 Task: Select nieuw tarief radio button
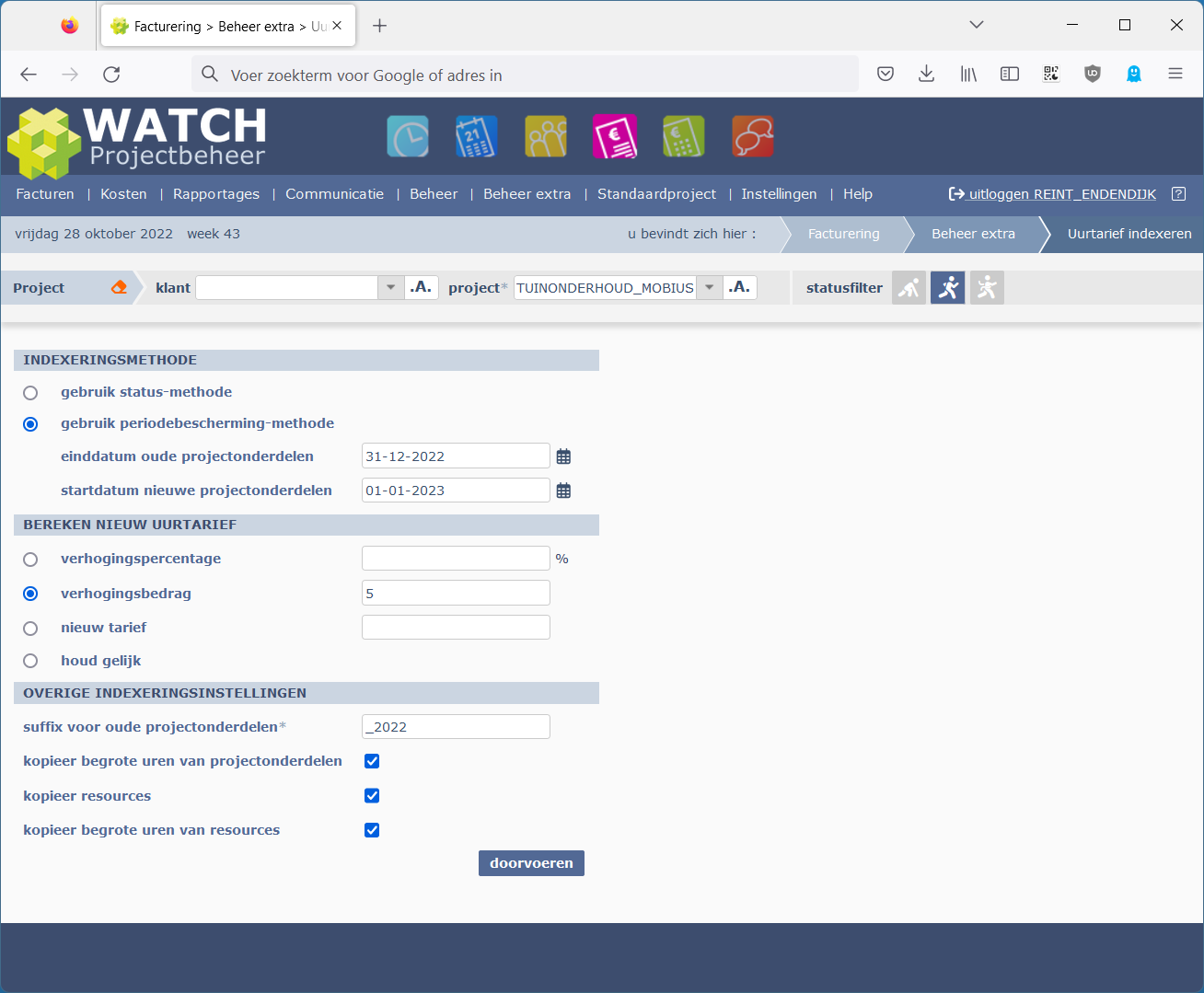pyautogui.click(x=30, y=629)
